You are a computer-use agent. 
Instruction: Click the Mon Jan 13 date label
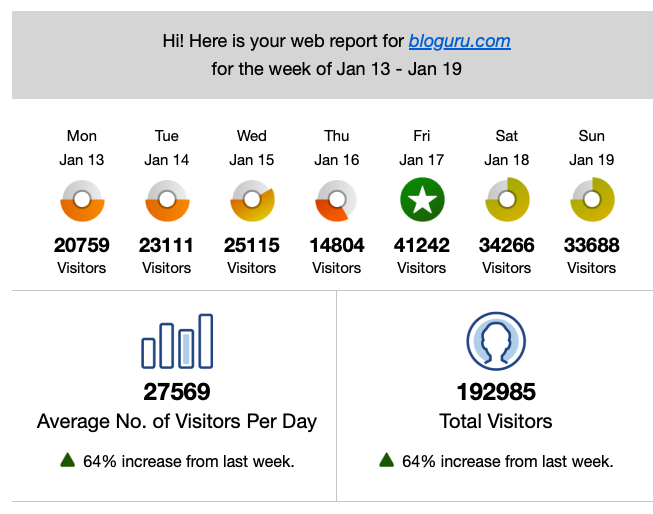coord(82,148)
